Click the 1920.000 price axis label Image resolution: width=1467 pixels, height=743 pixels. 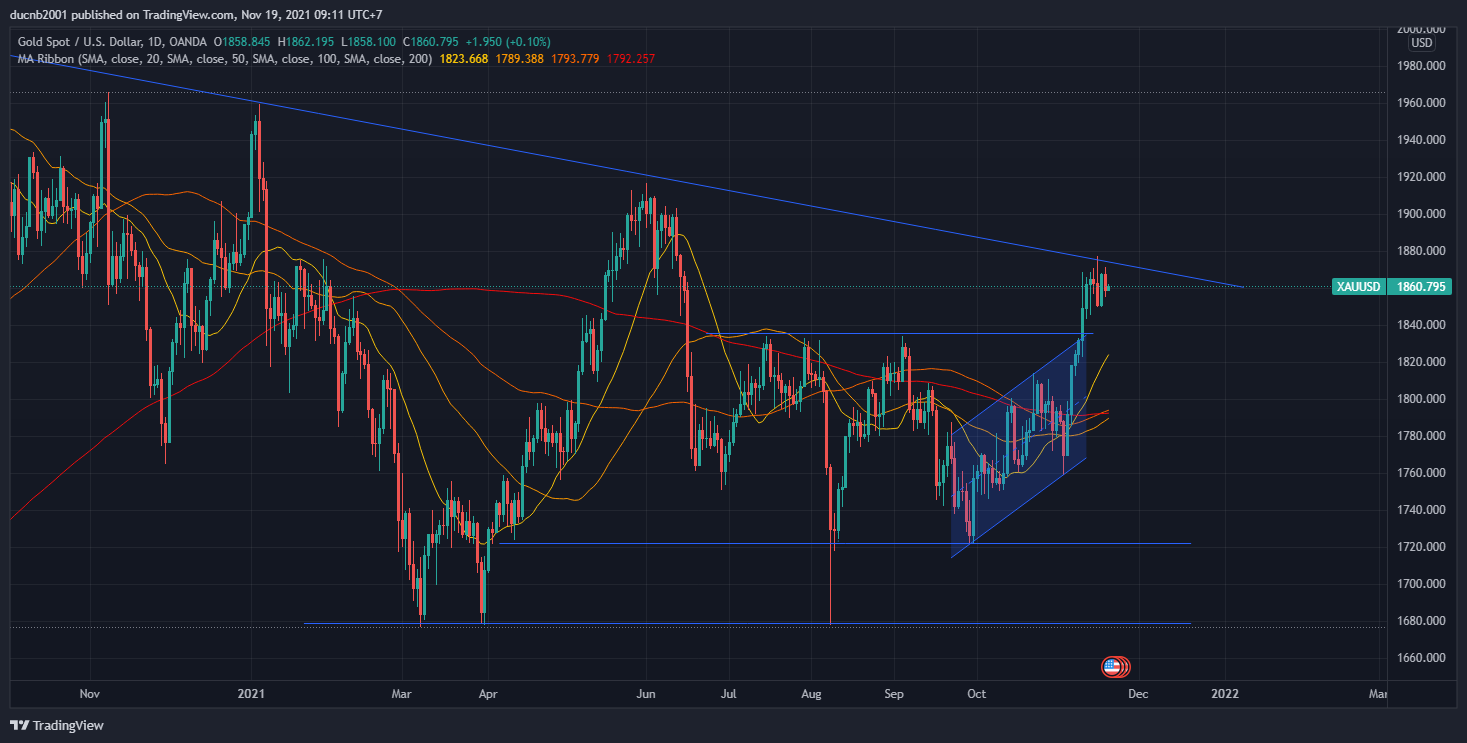1420,177
